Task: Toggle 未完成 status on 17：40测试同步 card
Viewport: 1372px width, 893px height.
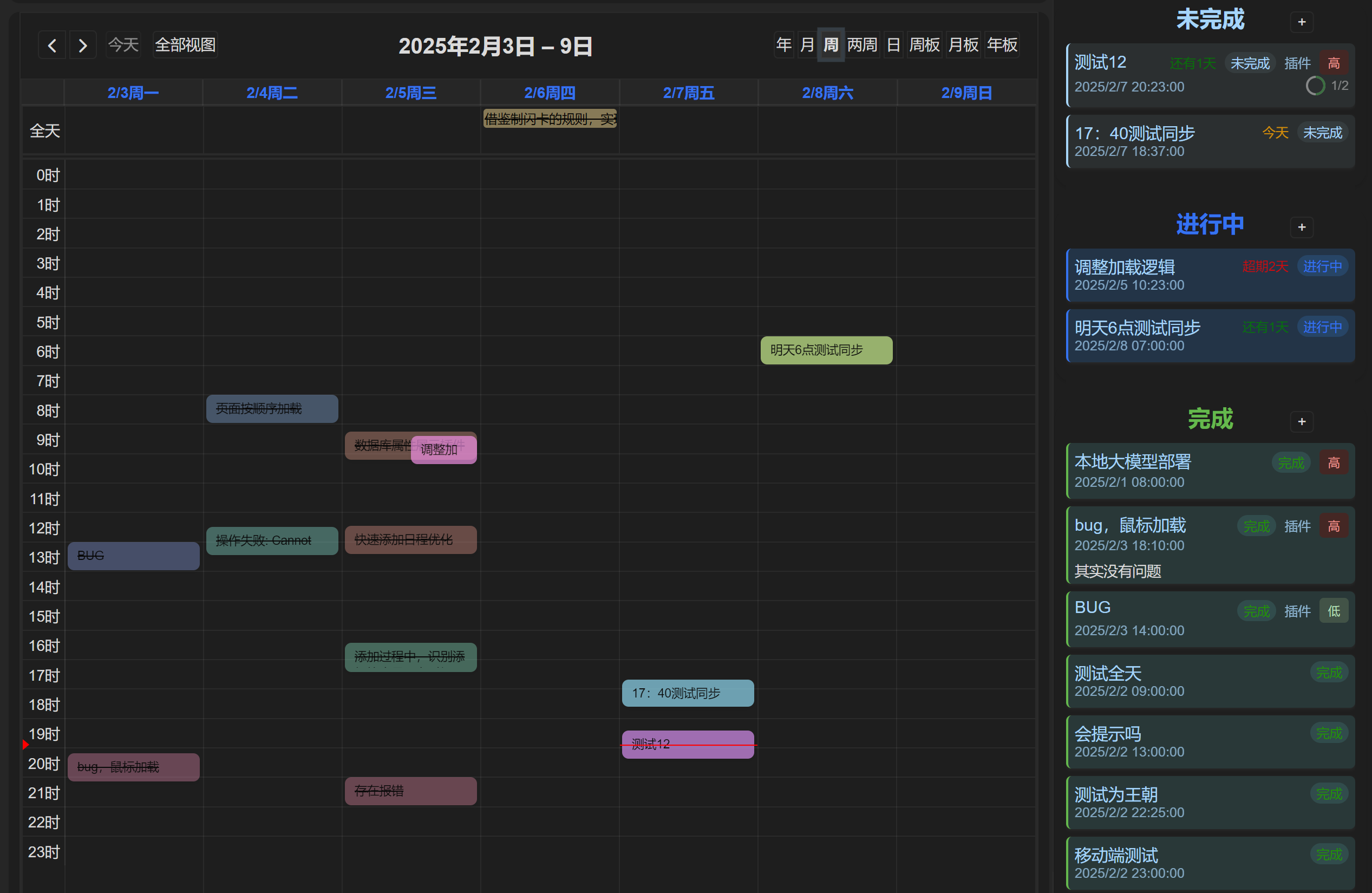Action: click(1322, 133)
